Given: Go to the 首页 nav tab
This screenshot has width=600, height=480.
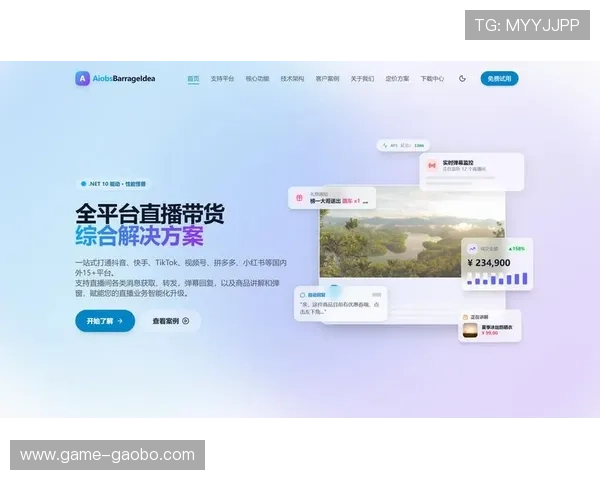Looking at the screenshot, I should 193,79.
